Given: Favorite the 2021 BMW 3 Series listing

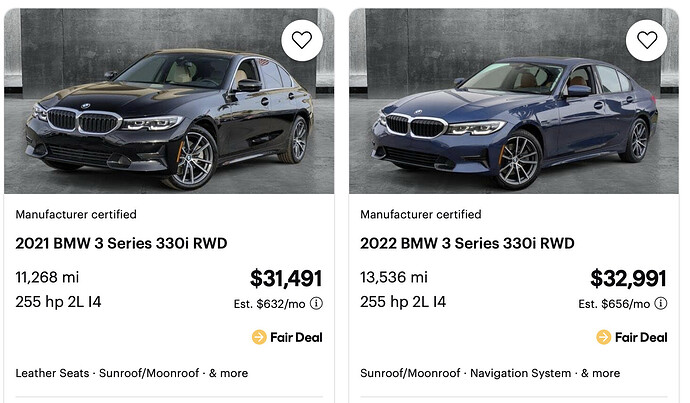Looking at the screenshot, I should point(303,41).
